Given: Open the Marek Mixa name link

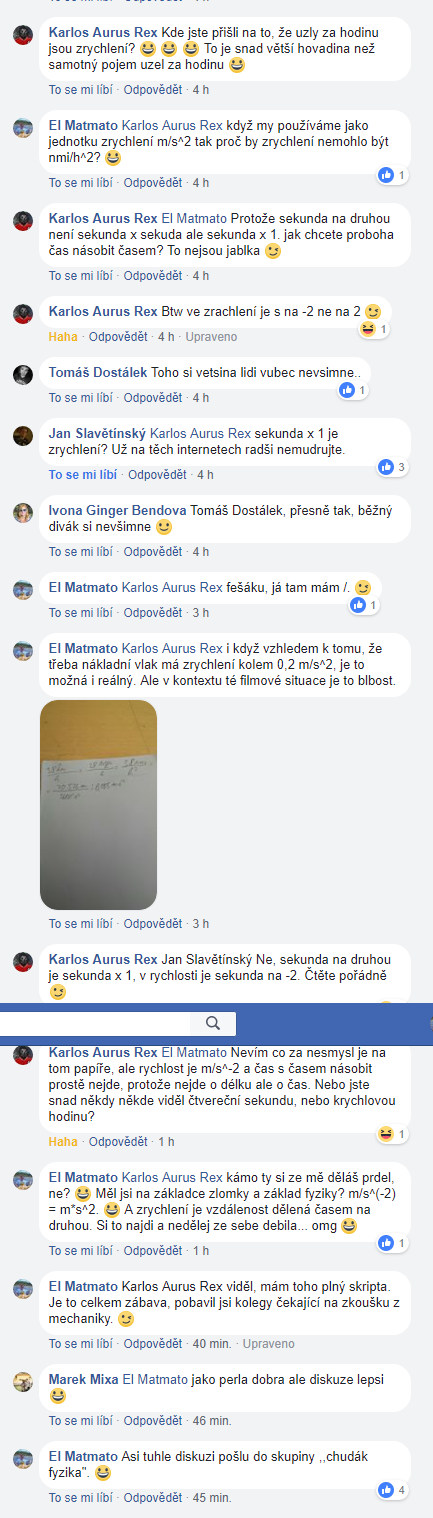Looking at the screenshot, I should pyautogui.click(x=84, y=1380).
